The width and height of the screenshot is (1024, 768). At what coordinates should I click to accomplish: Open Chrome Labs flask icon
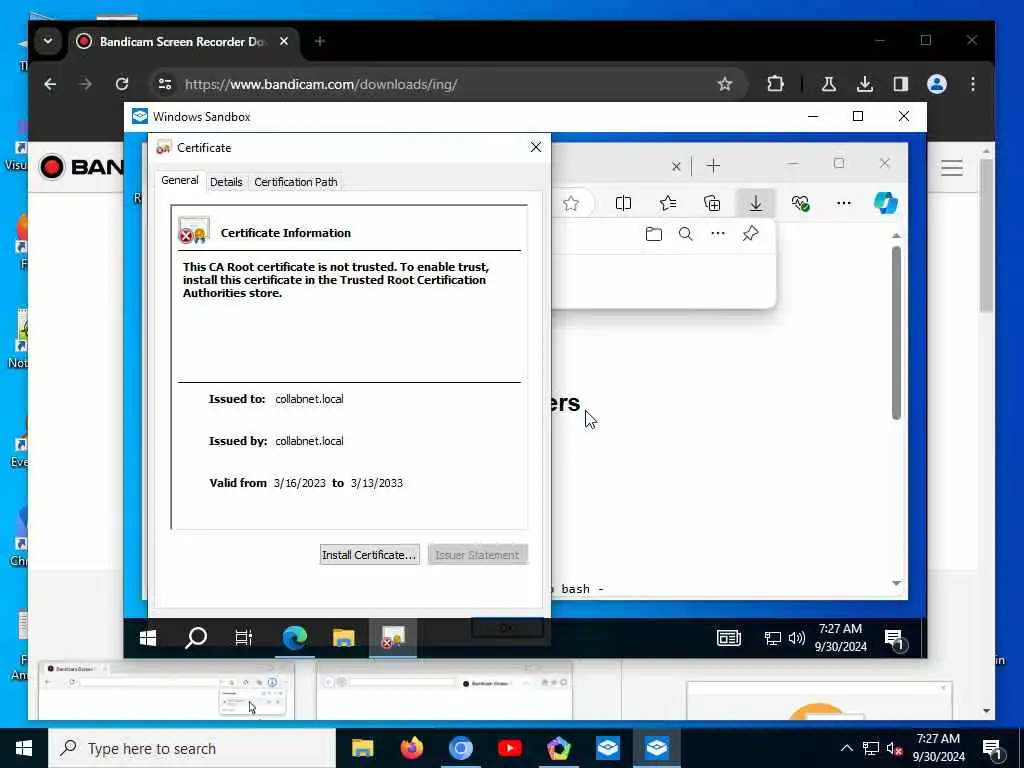tap(829, 84)
